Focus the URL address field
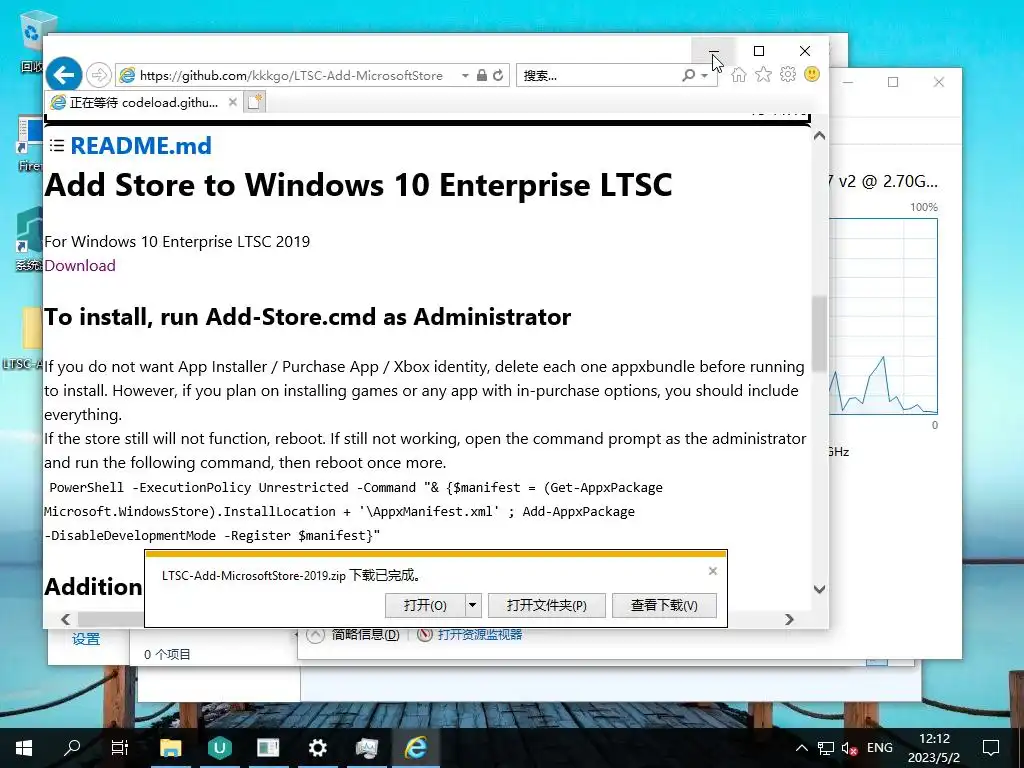This screenshot has width=1024, height=768. click(x=291, y=76)
